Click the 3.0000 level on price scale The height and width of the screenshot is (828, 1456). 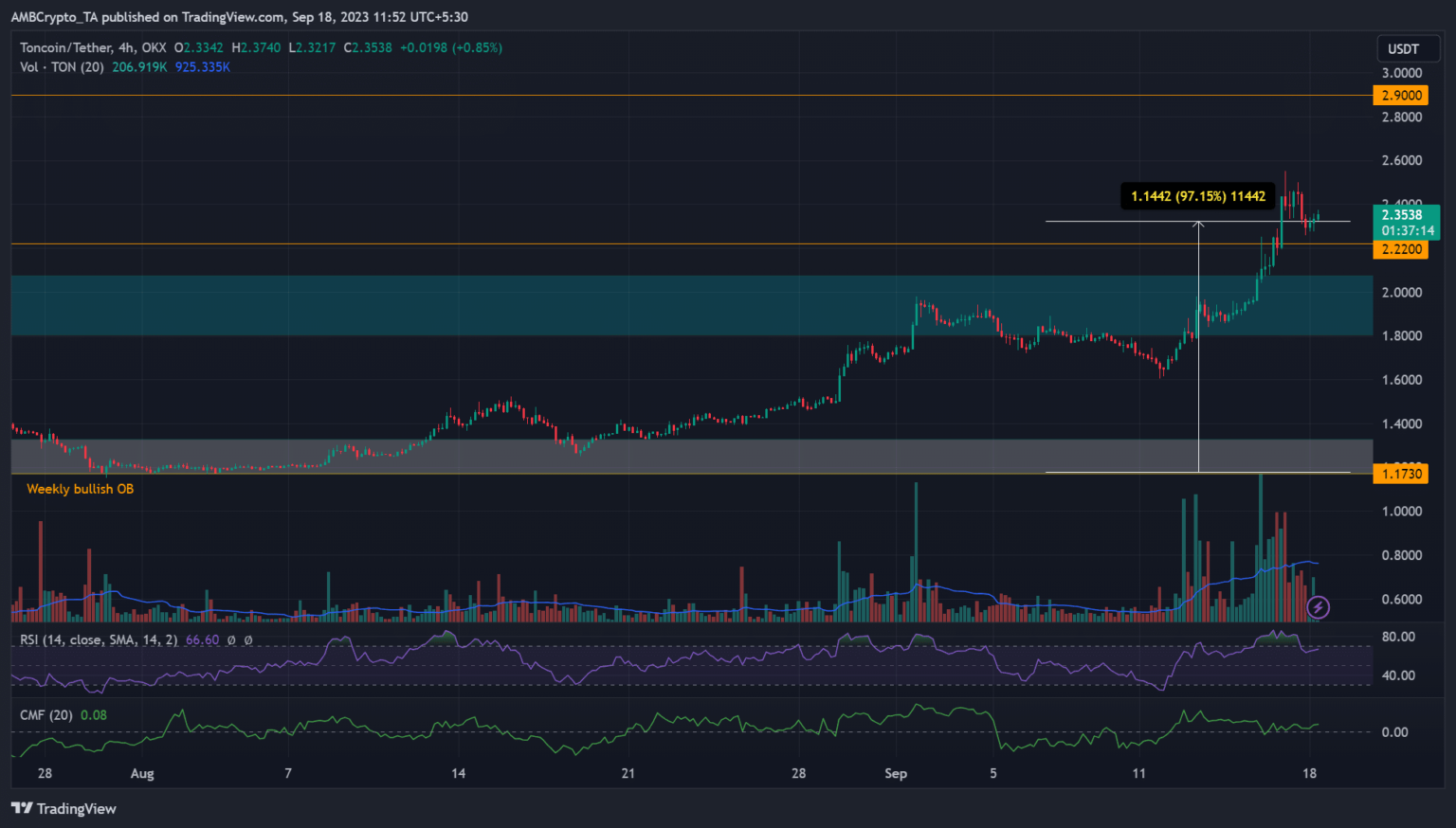point(1401,73)
